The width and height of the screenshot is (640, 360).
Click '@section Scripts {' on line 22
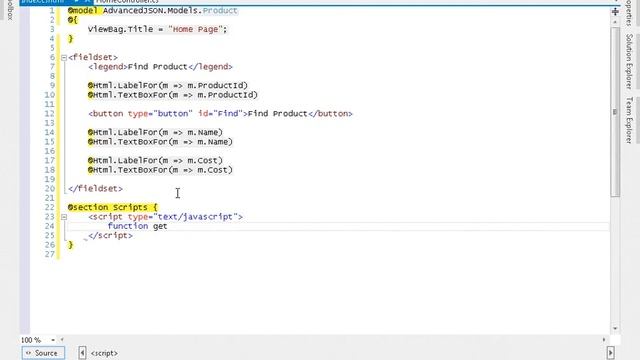(113, 207)
